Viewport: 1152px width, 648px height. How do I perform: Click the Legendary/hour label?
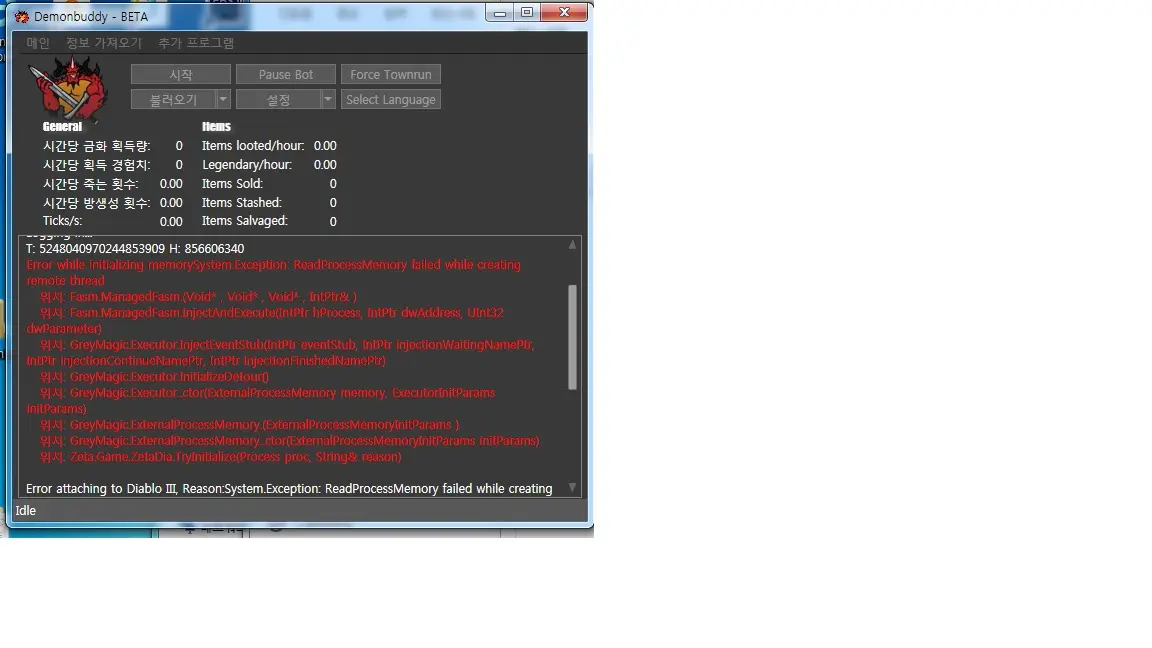[x=247, y=165]
